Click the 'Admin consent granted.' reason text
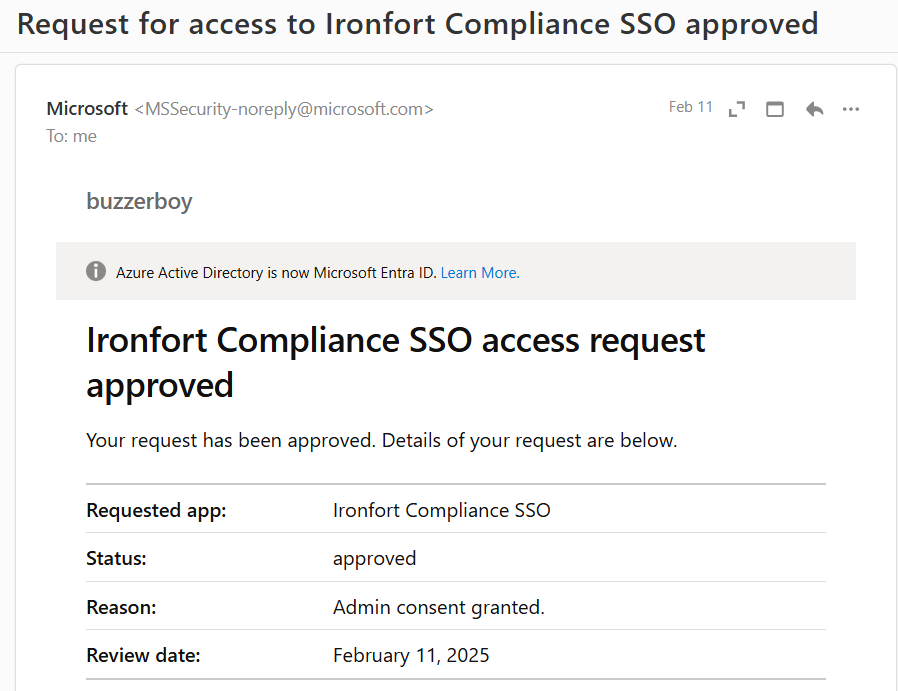 coord(438,607)
